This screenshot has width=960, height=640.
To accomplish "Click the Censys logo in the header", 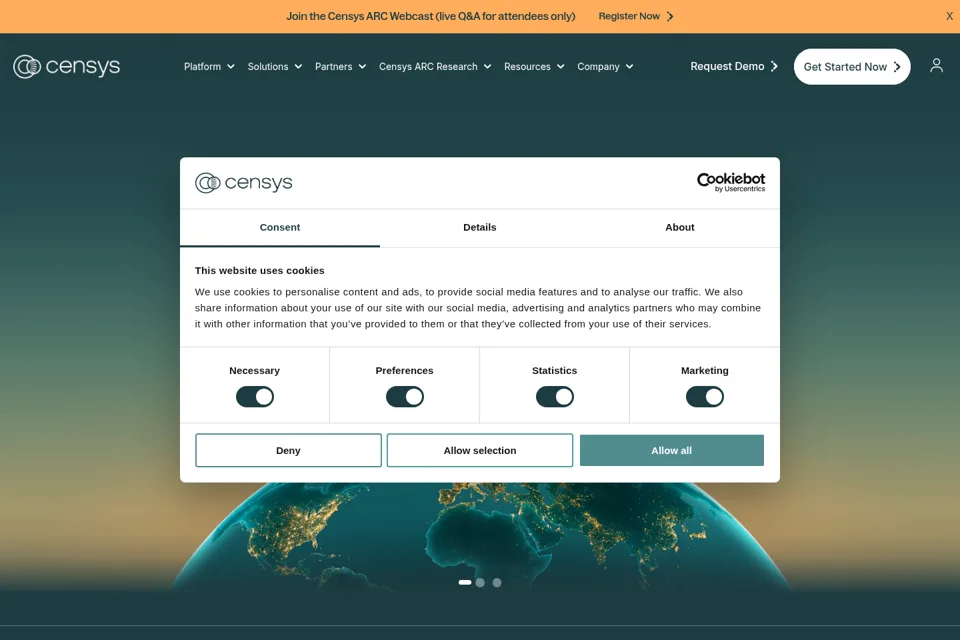I will pyautogui.click(x=66, y=66).
